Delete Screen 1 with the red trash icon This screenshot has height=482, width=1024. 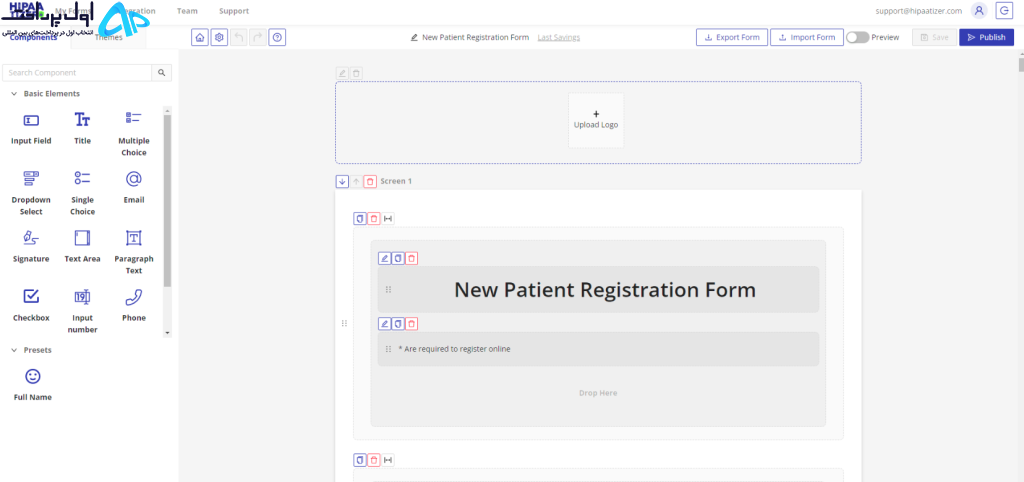(x=370, y=182)
